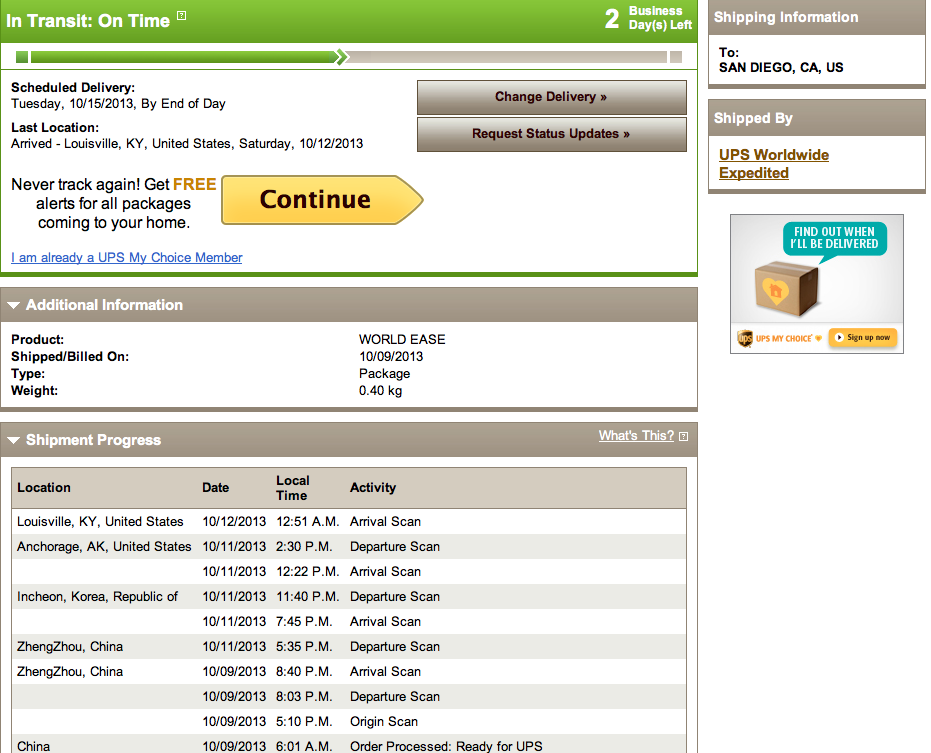Click Sign up now in UPS ad
931x753 pixels.
(863, 337)
